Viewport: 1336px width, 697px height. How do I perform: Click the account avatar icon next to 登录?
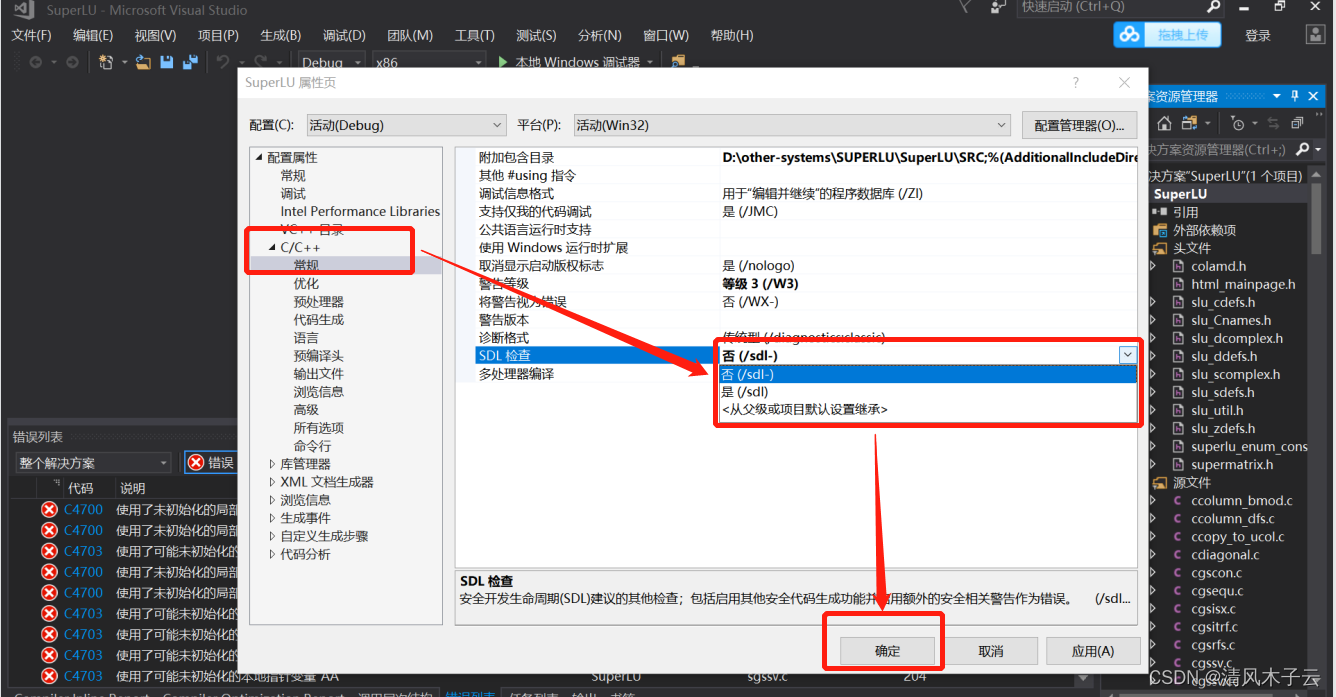coord(1316,35)
